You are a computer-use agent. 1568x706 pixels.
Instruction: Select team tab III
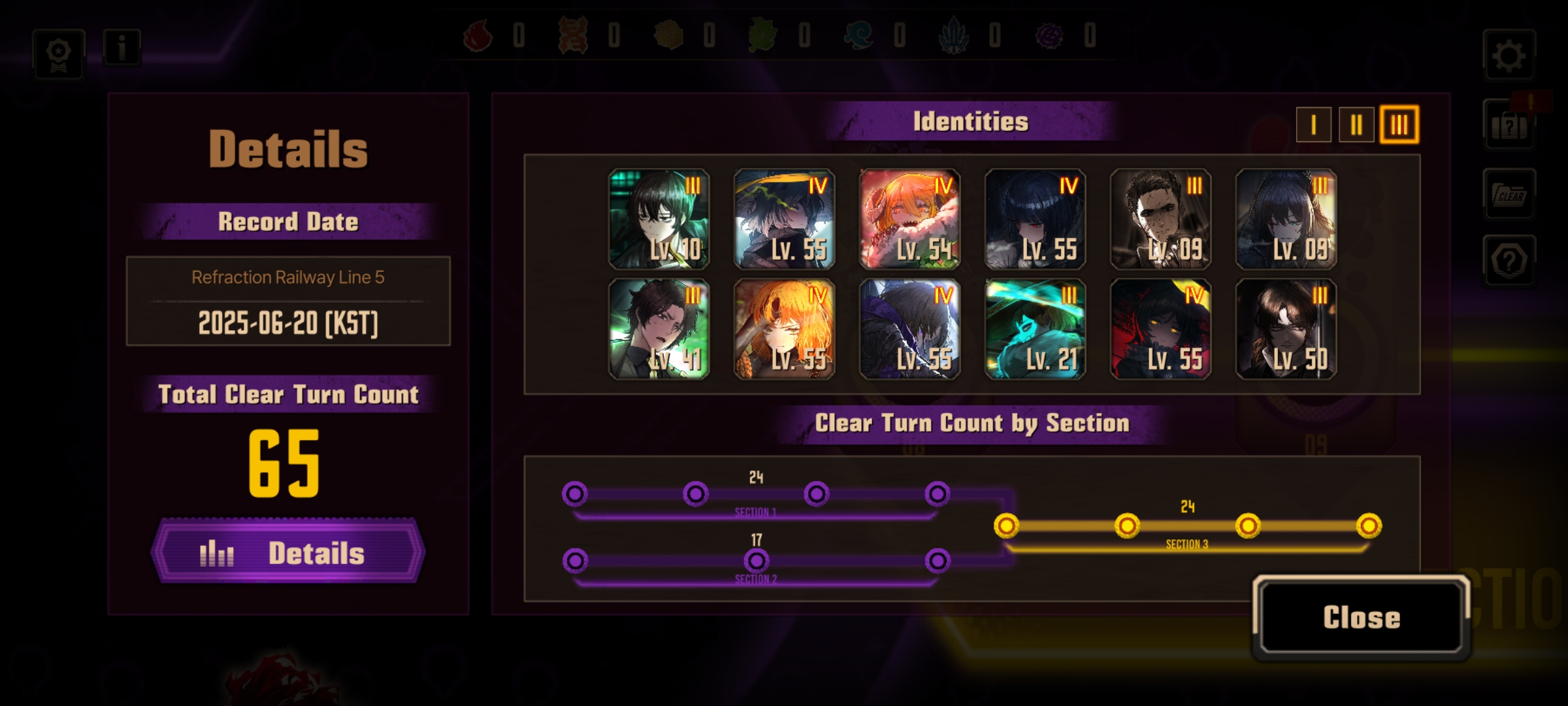point(1399,124)
